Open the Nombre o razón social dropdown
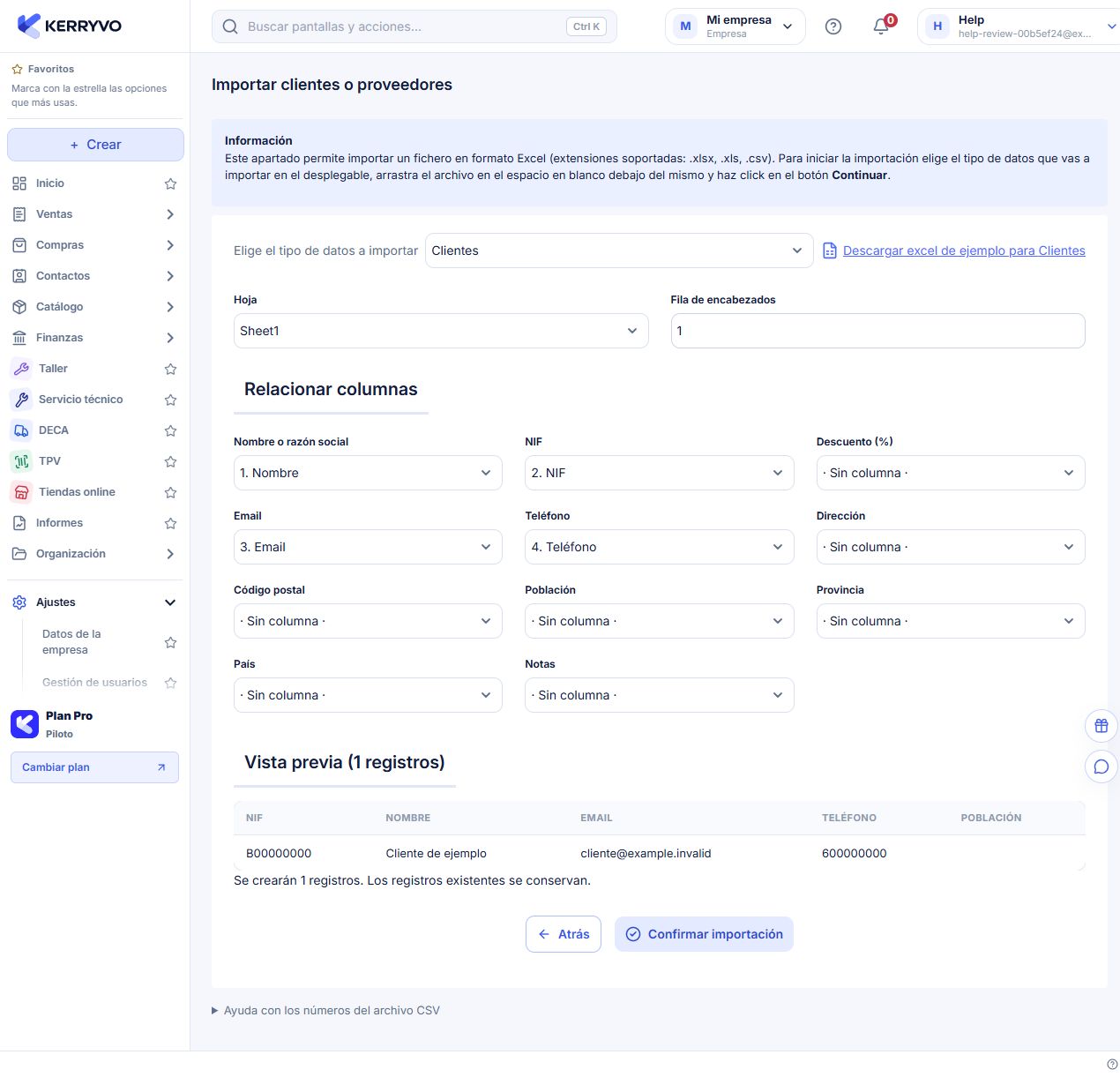1120x1077 pixels. [368, 473]
